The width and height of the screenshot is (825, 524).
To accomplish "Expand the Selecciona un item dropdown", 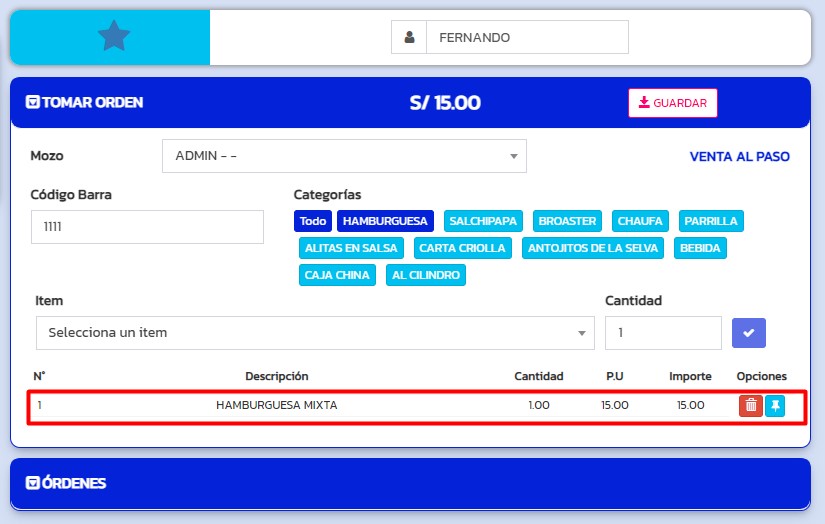I will (314, 333).
